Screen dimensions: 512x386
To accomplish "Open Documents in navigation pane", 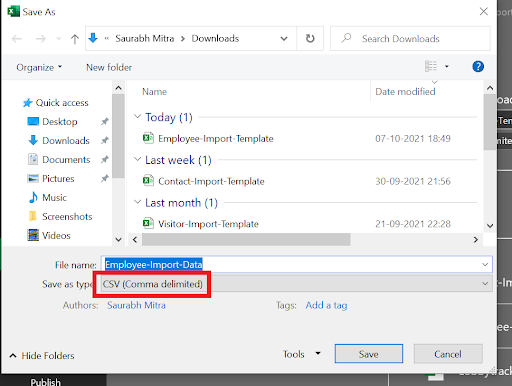I will click(59, 160).
